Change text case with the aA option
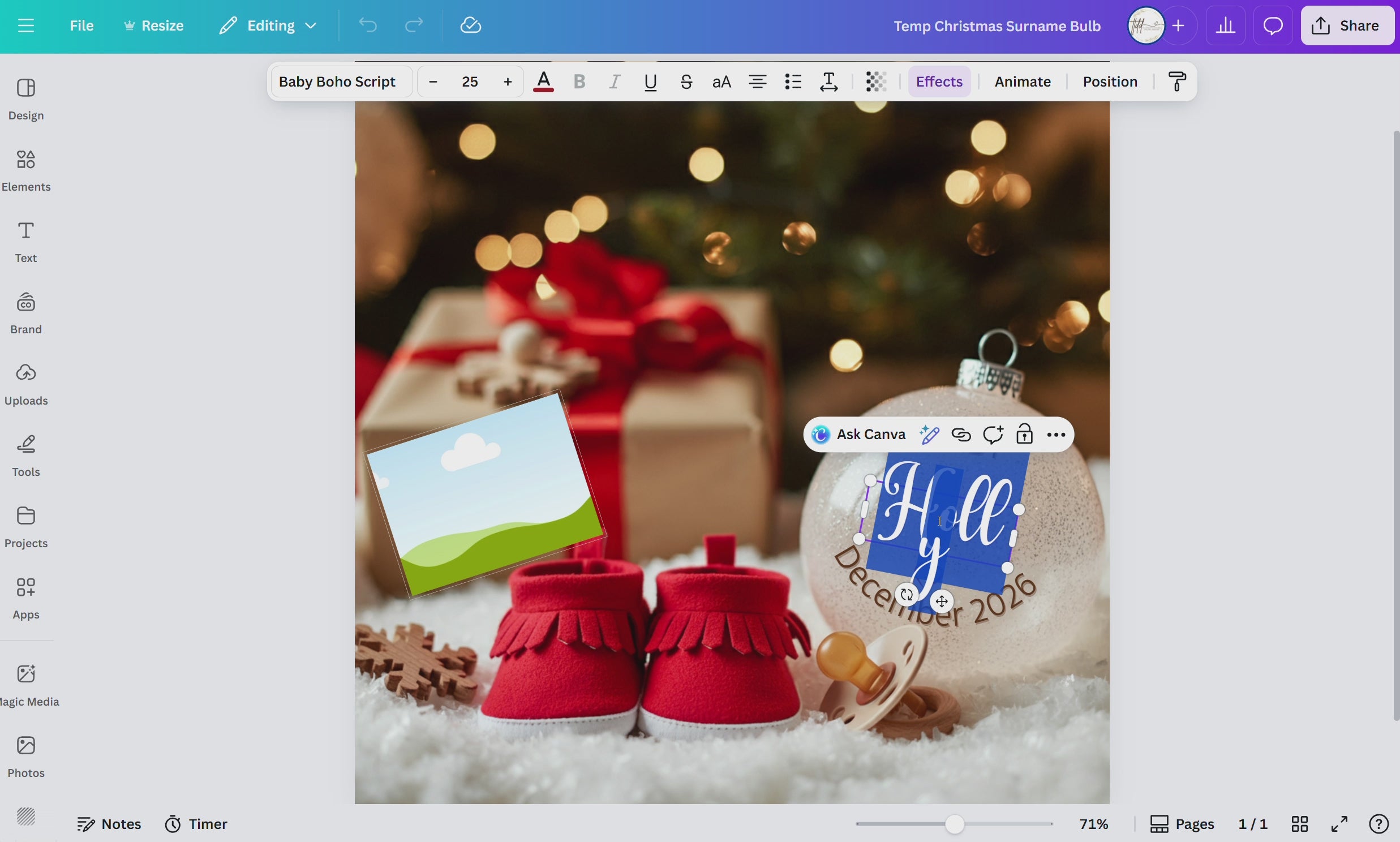 (x=721, y=81)
